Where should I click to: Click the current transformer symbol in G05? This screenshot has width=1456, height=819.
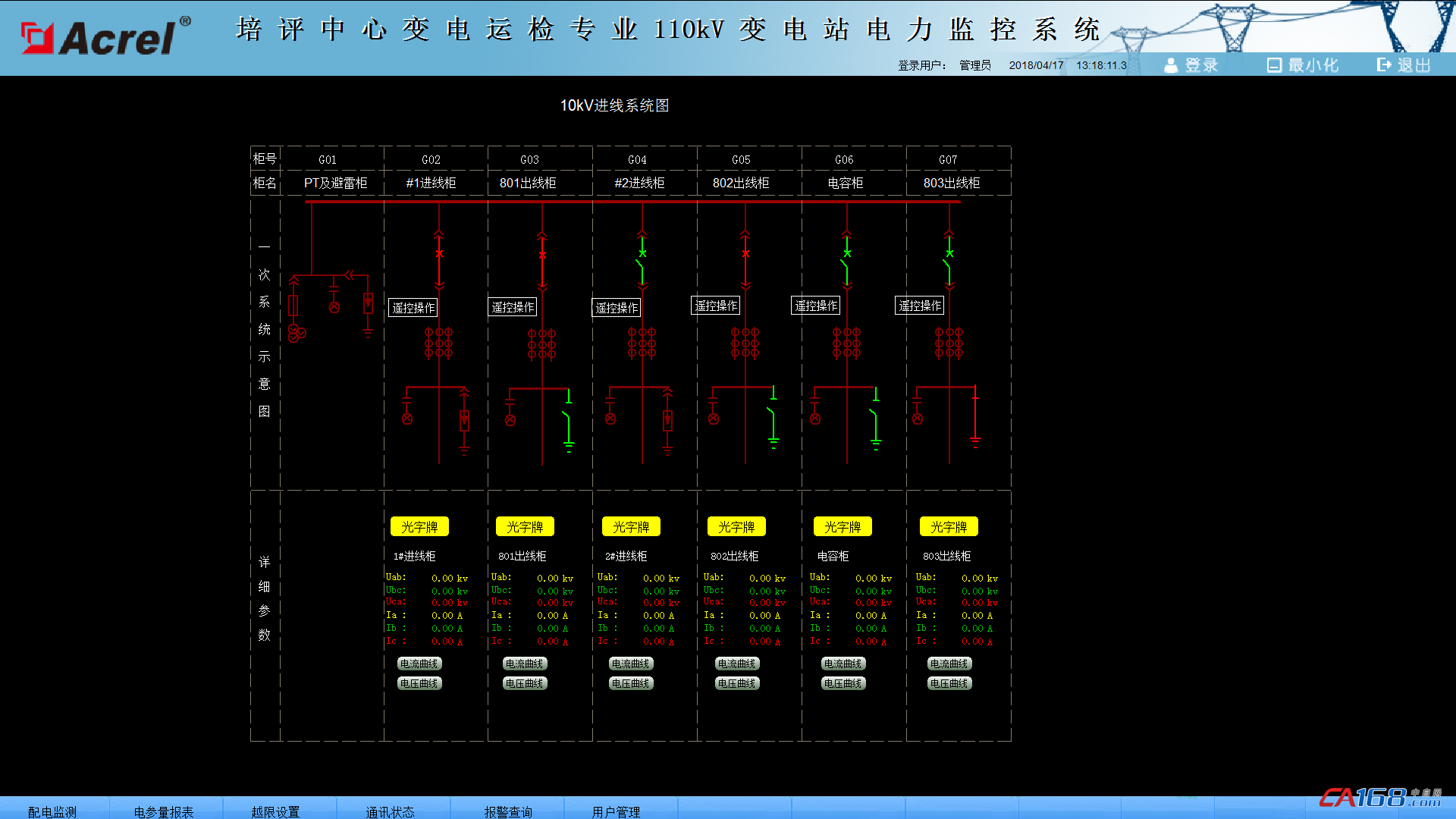pos(745,343)
